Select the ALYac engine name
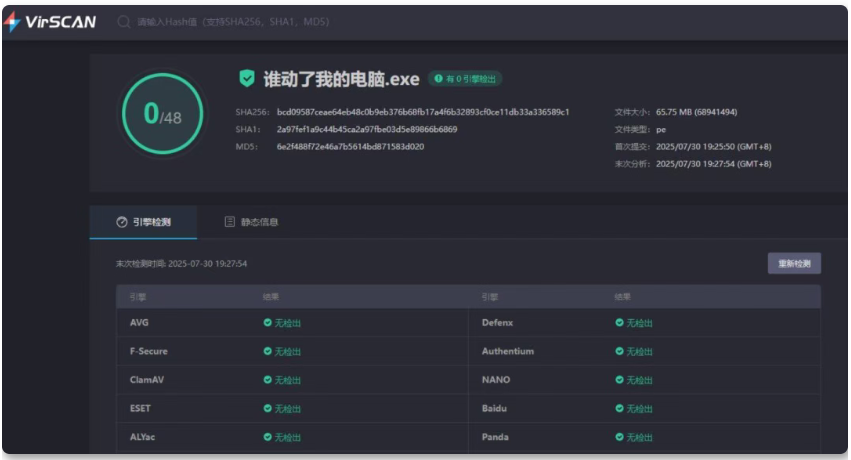This screenshot has width=851, height=460. coord(142,437)
